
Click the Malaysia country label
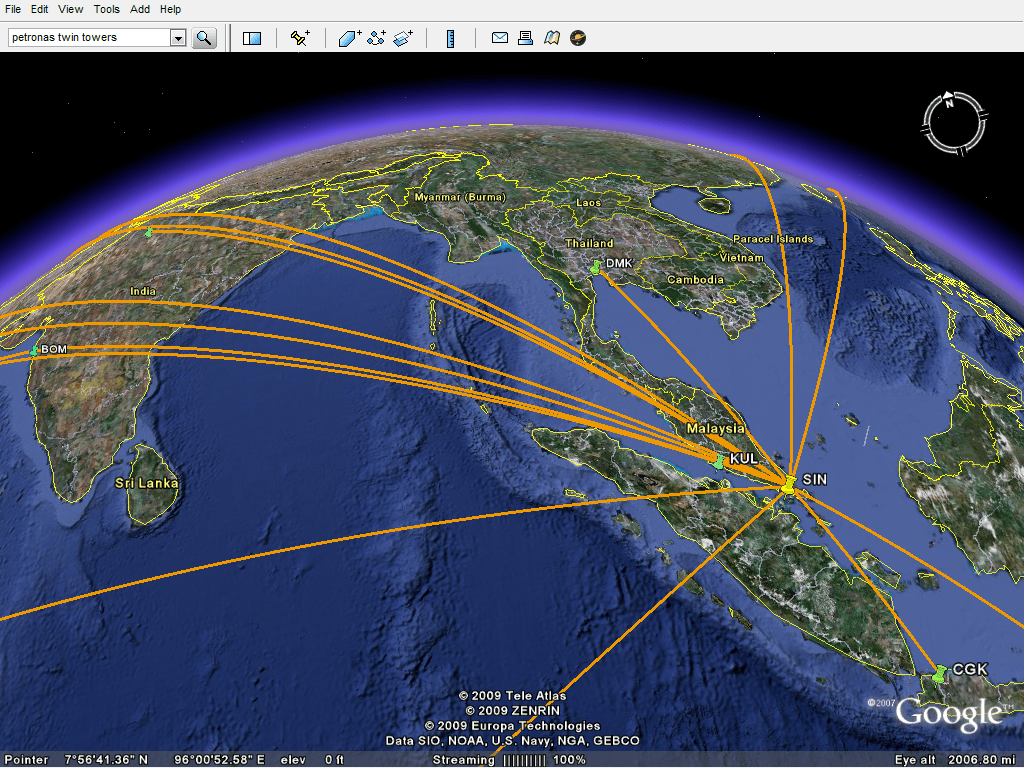(x=715, y=428)
